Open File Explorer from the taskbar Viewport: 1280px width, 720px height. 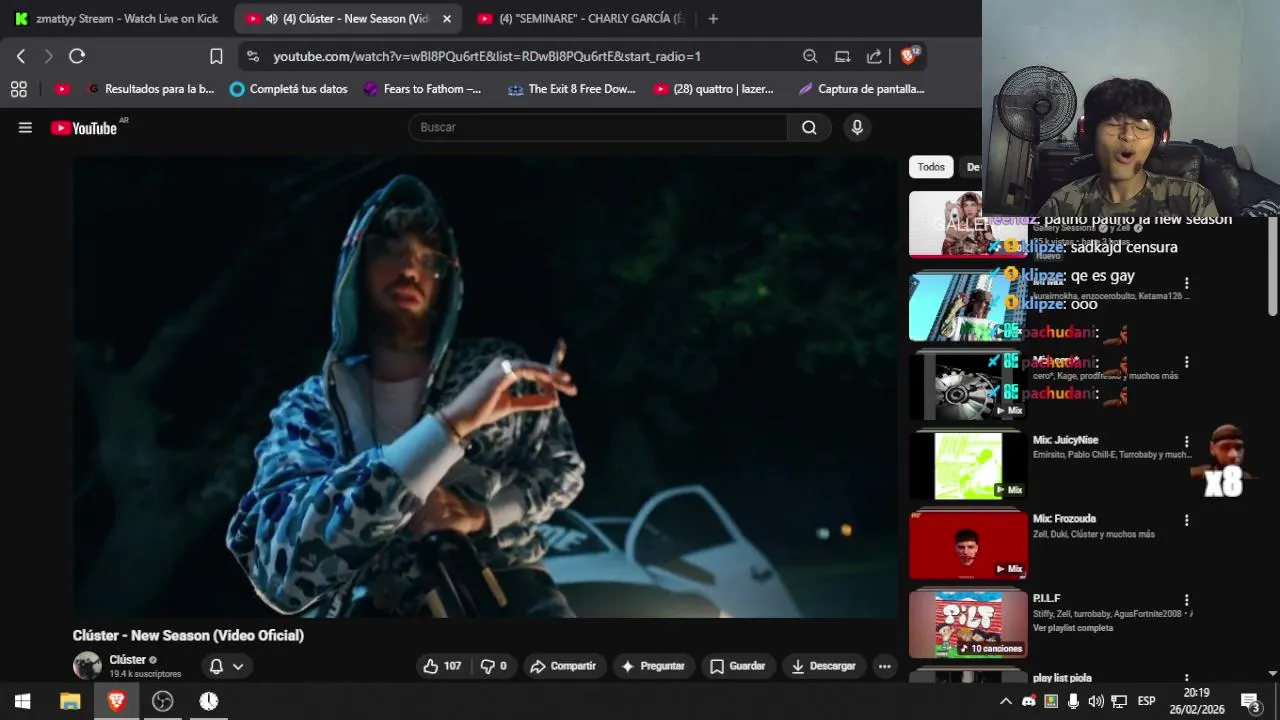(x=70, y=701)
